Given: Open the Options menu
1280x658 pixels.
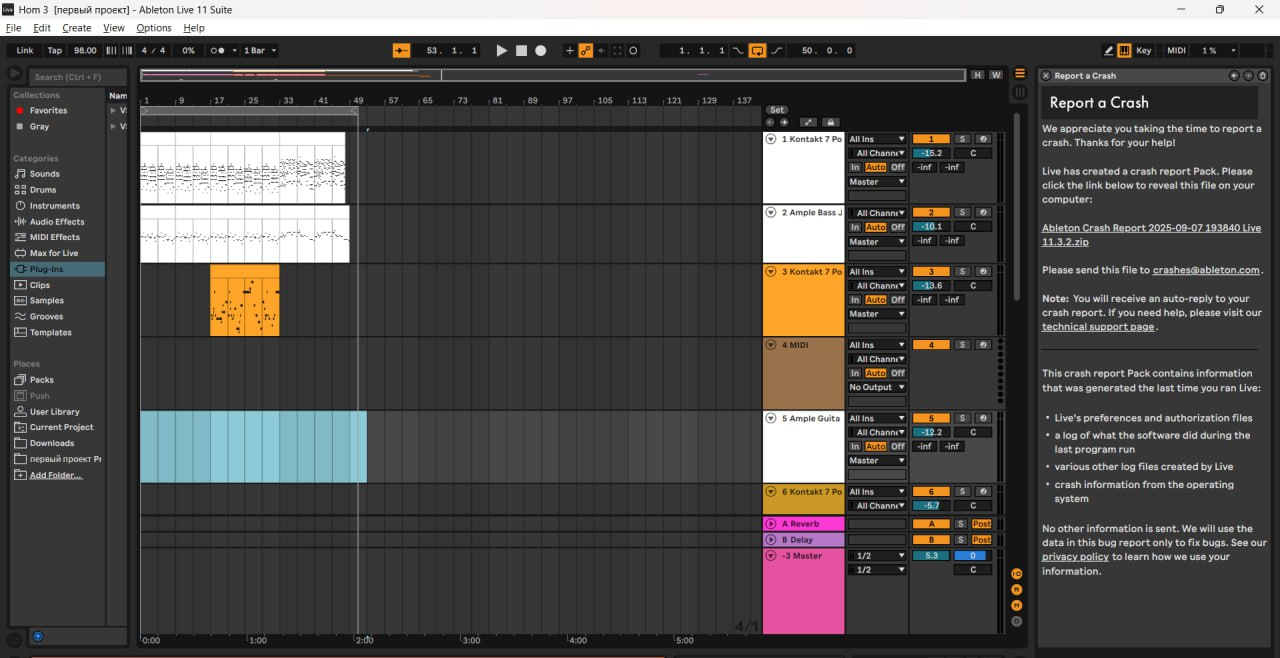Looking at the screenshot, I should 154,28.
